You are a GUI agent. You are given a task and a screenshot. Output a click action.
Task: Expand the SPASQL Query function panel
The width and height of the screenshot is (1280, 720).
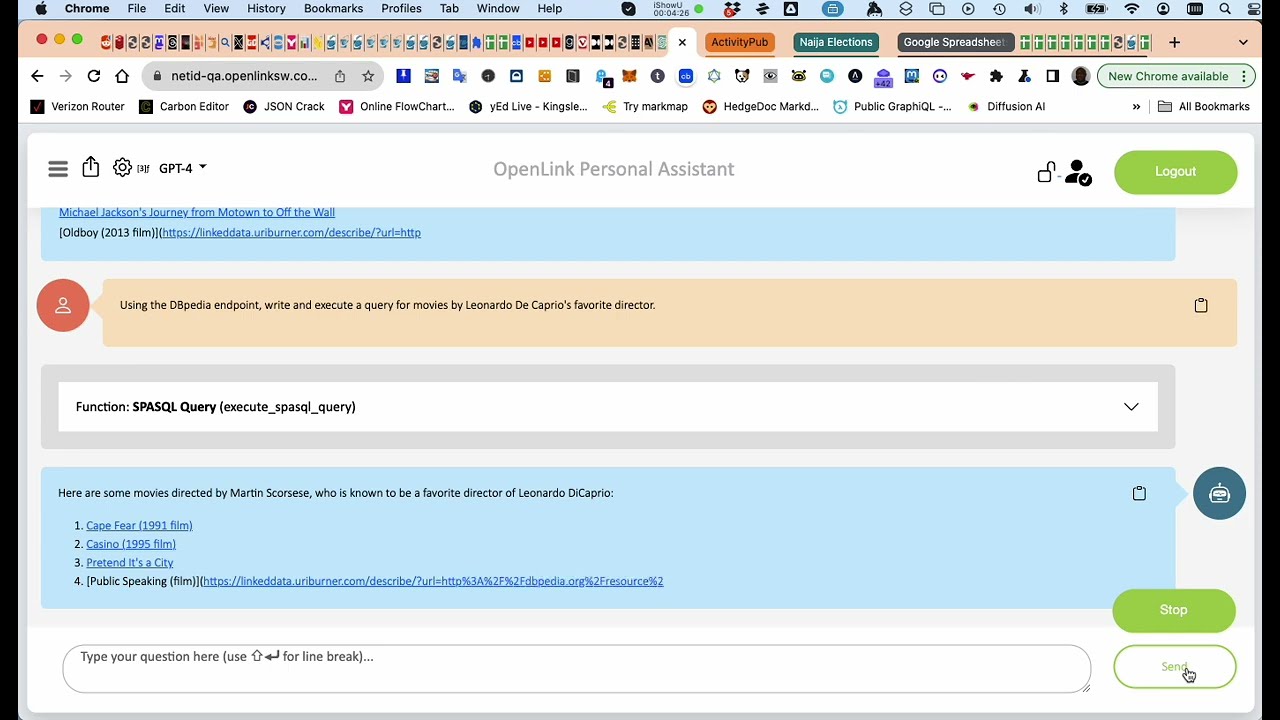click(x=608, y=407)
